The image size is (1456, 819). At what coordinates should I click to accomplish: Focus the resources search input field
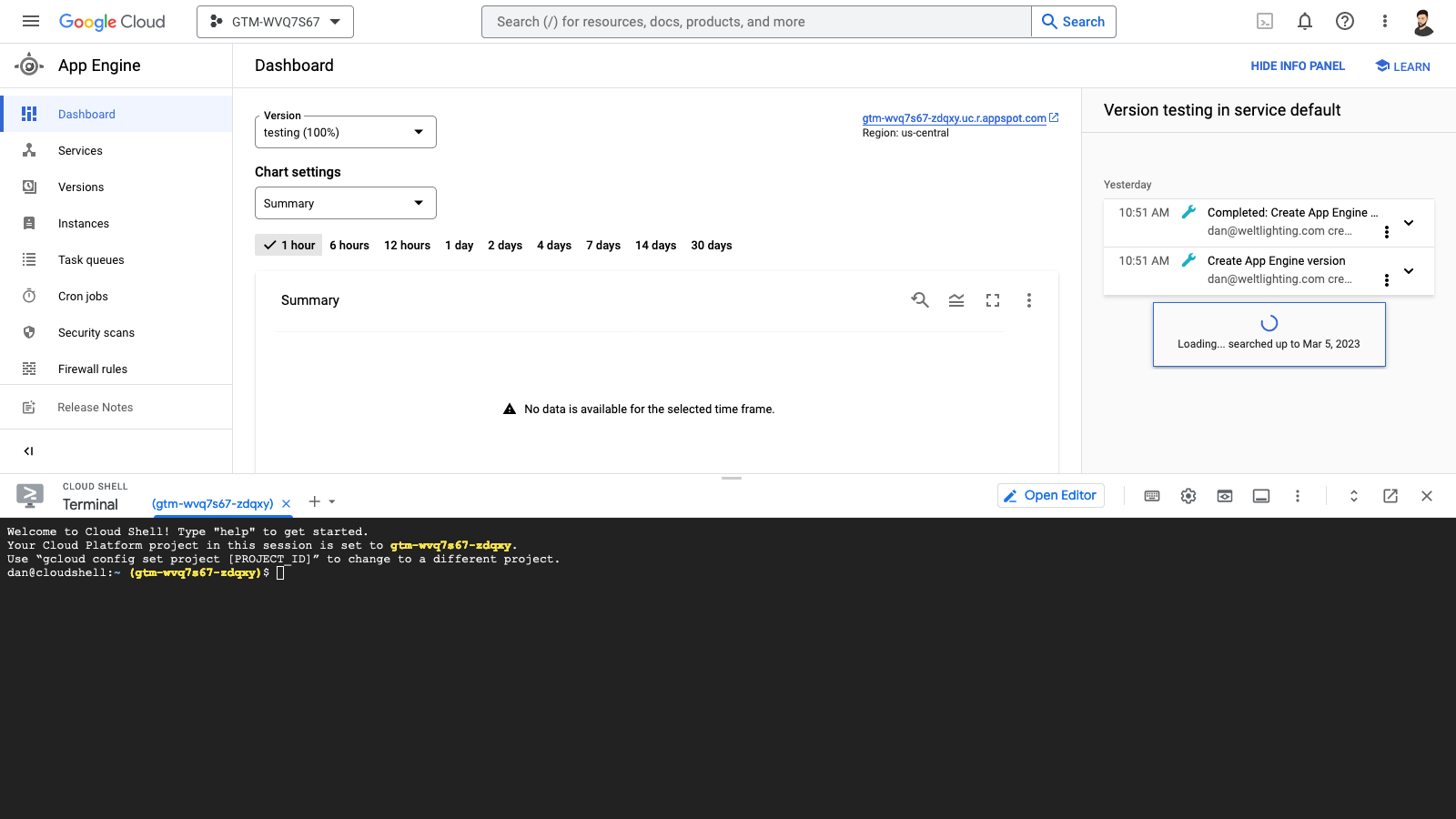[756, 22]
